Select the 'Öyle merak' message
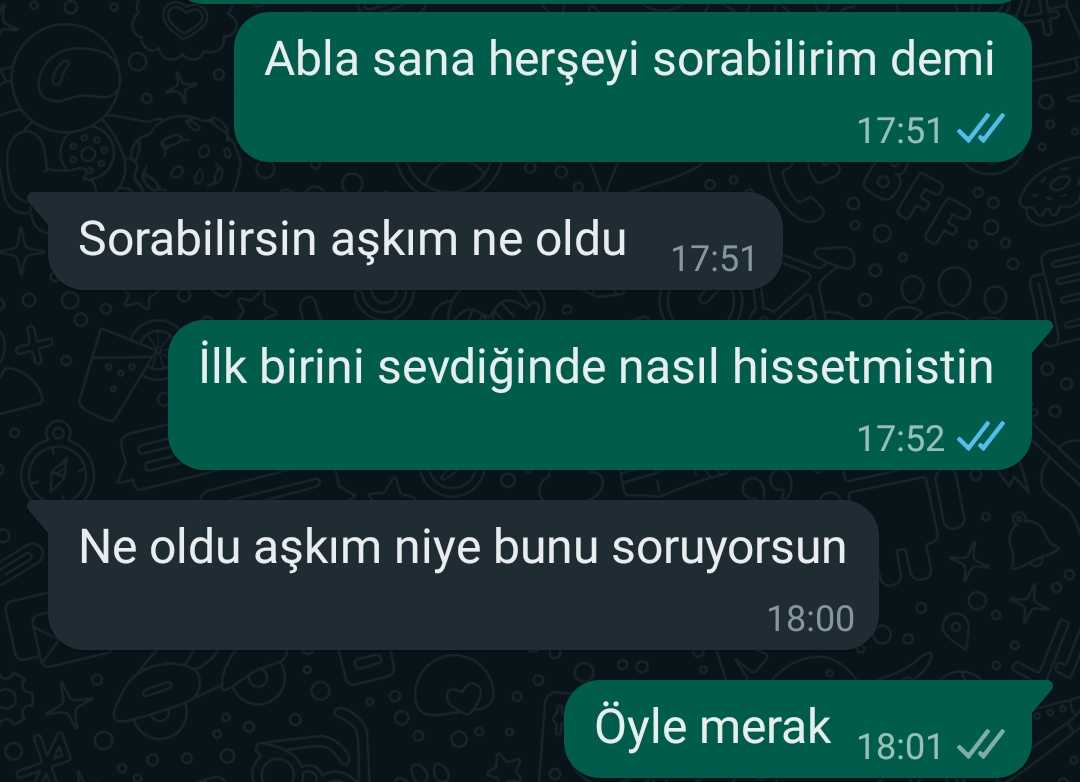 click(x=798, y=728)
